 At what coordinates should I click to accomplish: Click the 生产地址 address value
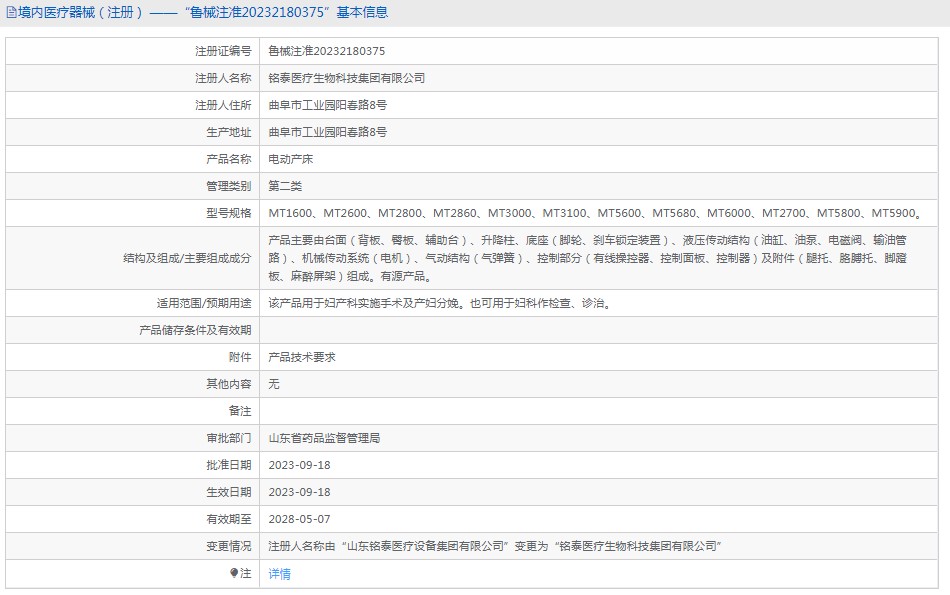point(328,132)
